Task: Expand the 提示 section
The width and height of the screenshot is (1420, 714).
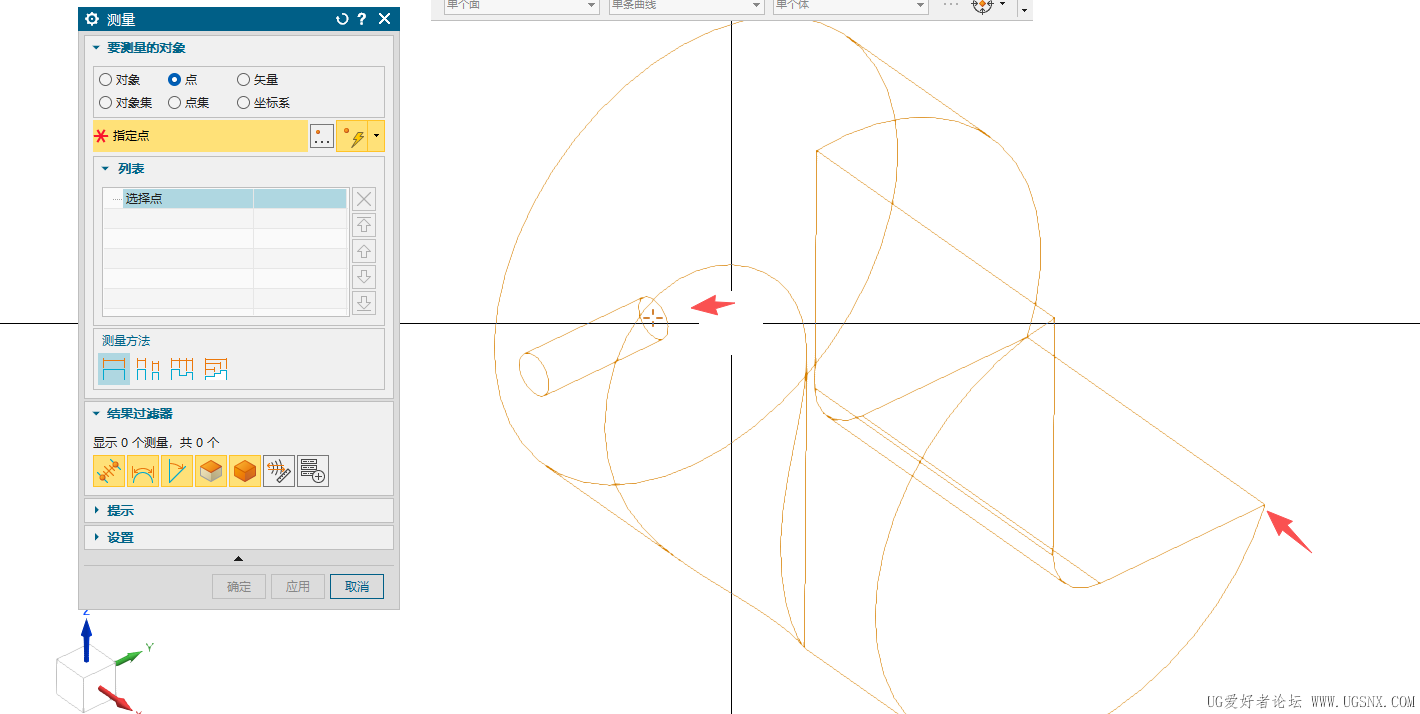Action: point(96,510)
